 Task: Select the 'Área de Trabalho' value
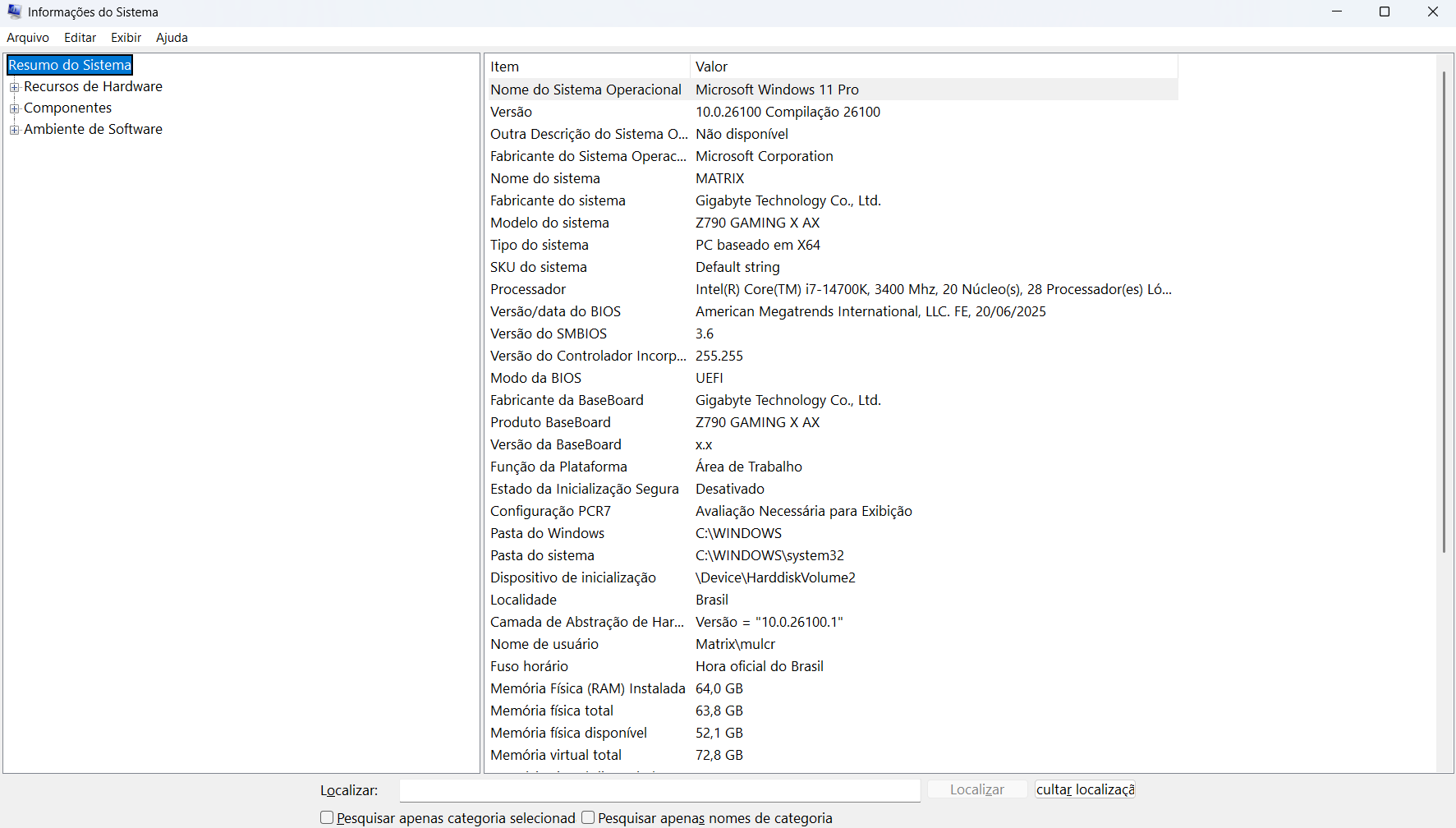pos(748,467)
